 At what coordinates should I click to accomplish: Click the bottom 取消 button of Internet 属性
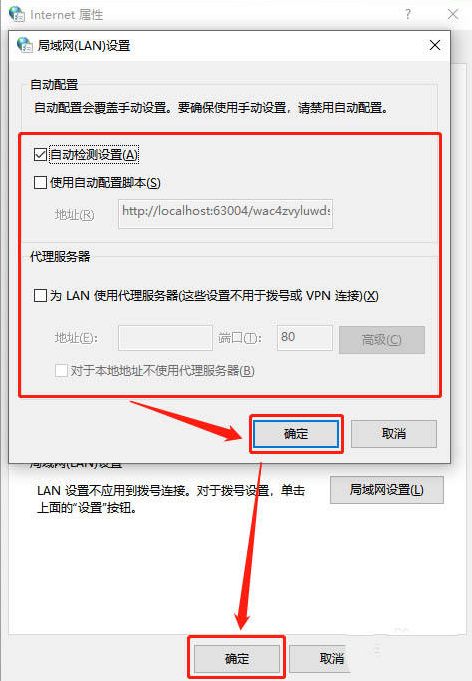(x=332, y=658)
